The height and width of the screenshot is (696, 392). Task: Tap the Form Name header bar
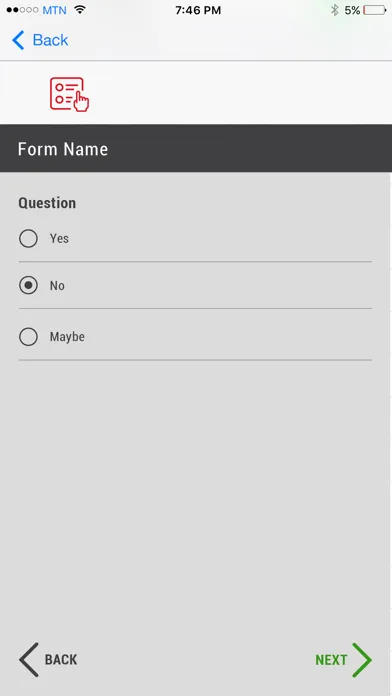click(x=196, y=148)
